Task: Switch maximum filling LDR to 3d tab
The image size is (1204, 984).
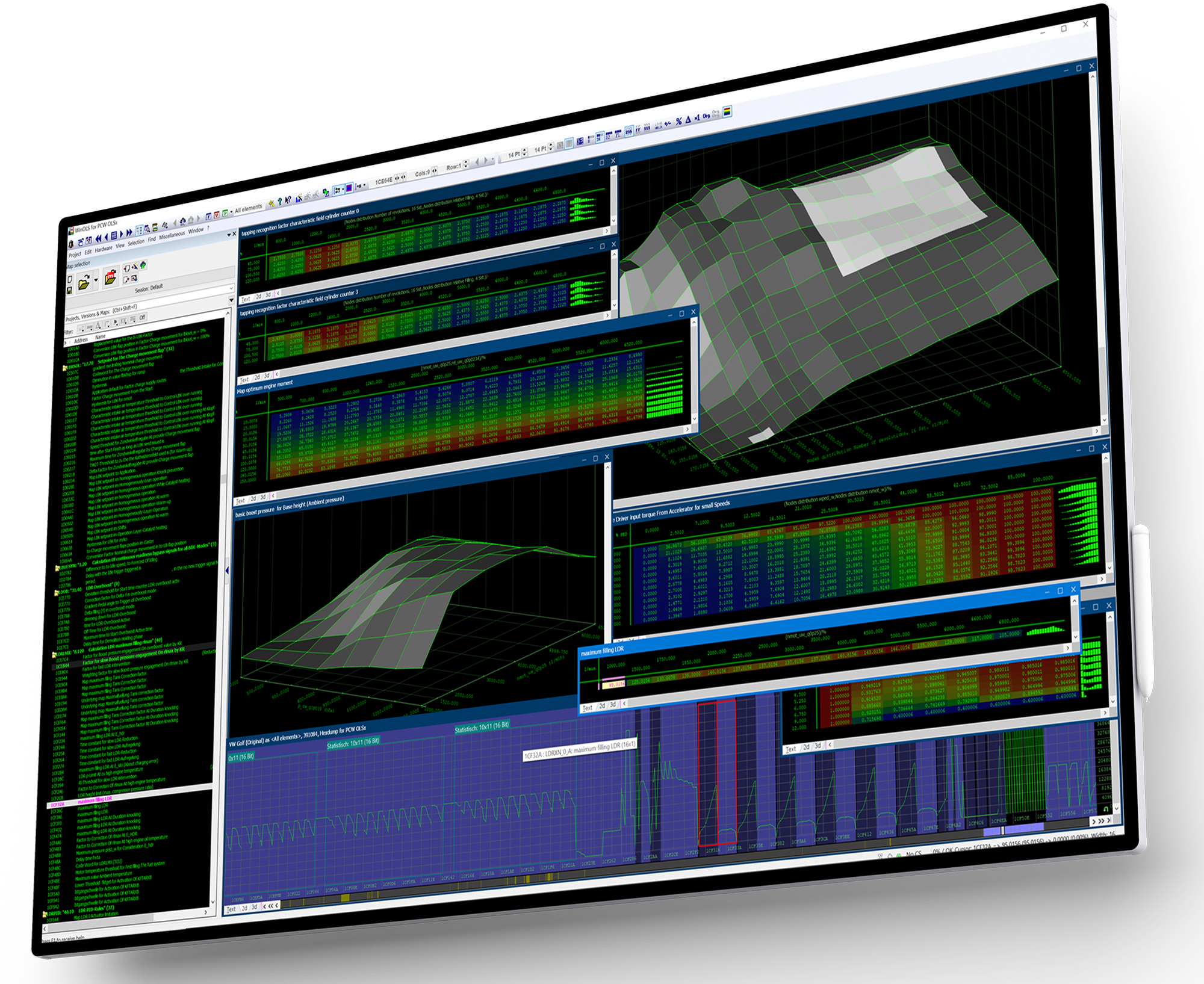Action: tap(613, 704)
